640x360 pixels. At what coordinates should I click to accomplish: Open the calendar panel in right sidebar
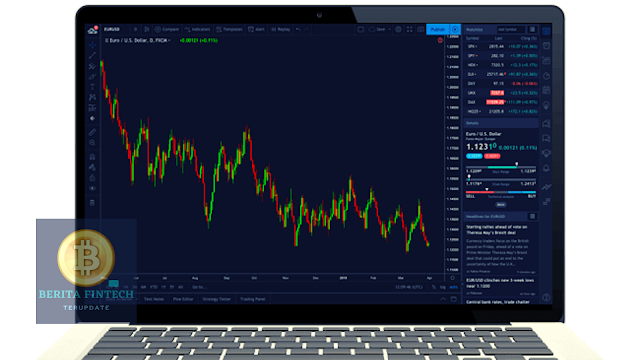[547, 90]
